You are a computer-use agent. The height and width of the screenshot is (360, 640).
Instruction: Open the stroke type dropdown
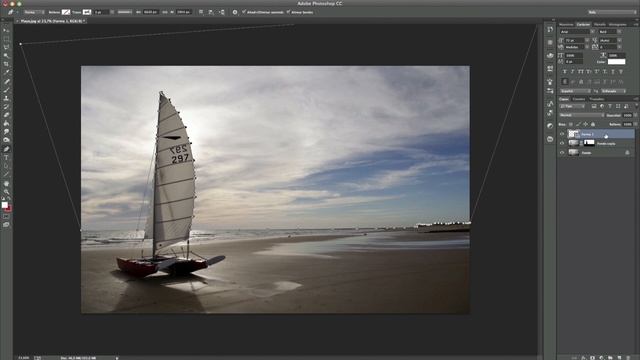pyautogui.click(x=124, y=12)
